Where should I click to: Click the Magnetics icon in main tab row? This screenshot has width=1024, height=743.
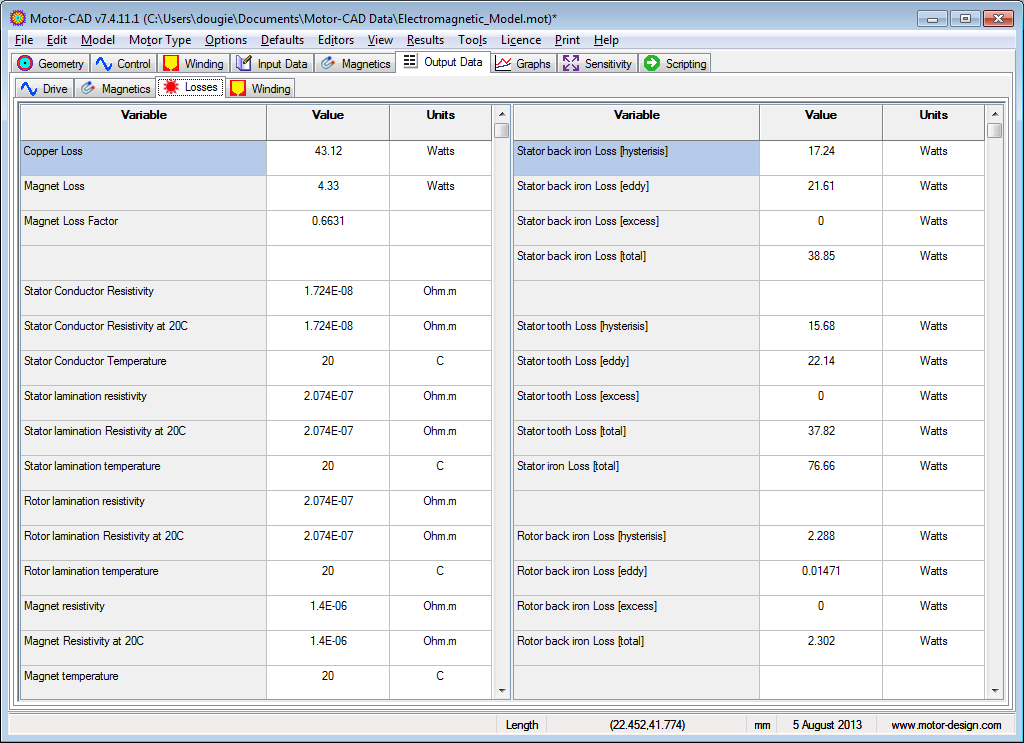point(328,64)
